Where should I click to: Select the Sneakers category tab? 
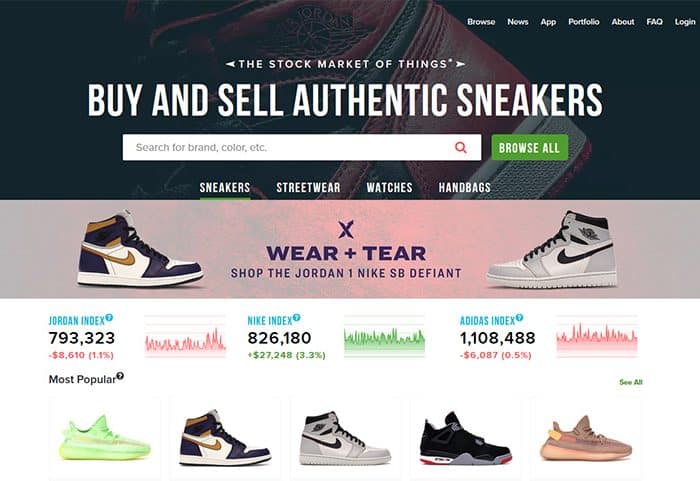tap(225, 188)
